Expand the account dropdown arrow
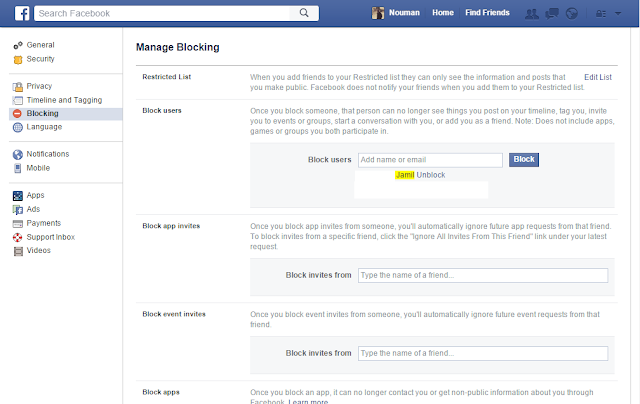 pos(618,13)
